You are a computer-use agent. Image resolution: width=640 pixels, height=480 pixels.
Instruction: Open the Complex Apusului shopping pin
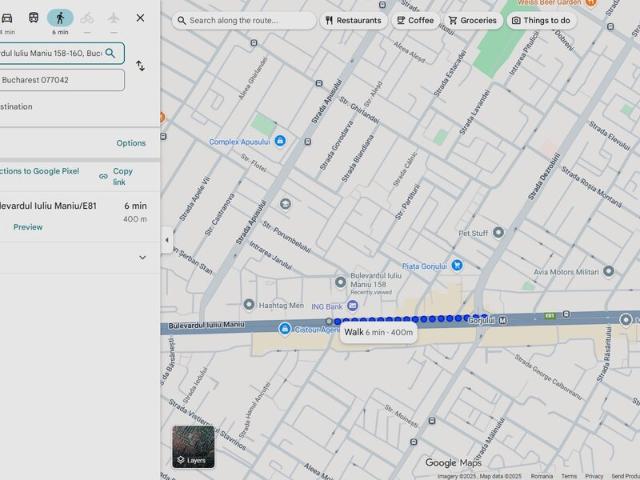(x=280, y=141)
